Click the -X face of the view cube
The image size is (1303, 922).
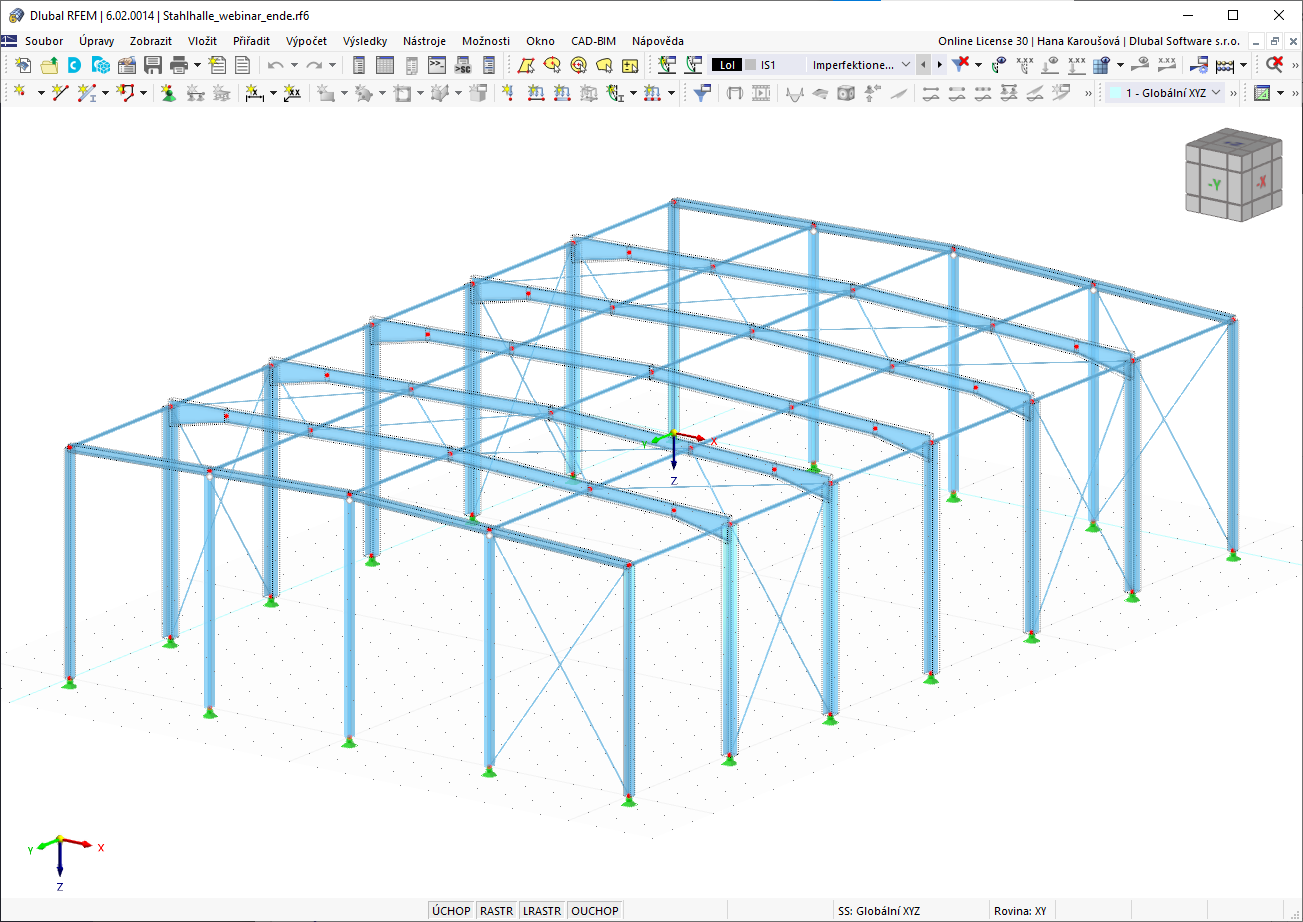point(1262,181)
